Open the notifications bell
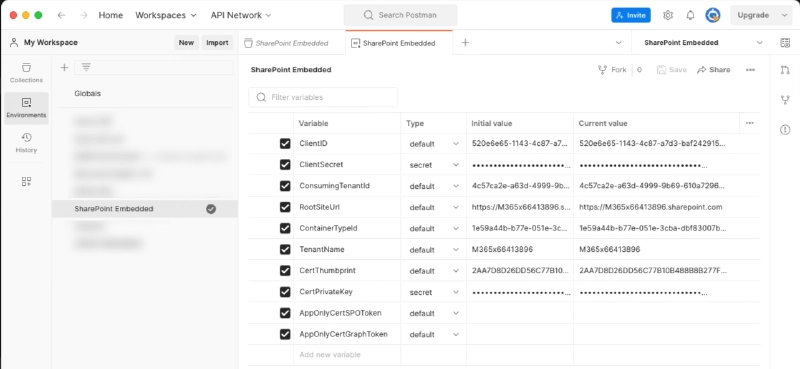The height and width of the screenshot is (369, 800). pos(690,15)
